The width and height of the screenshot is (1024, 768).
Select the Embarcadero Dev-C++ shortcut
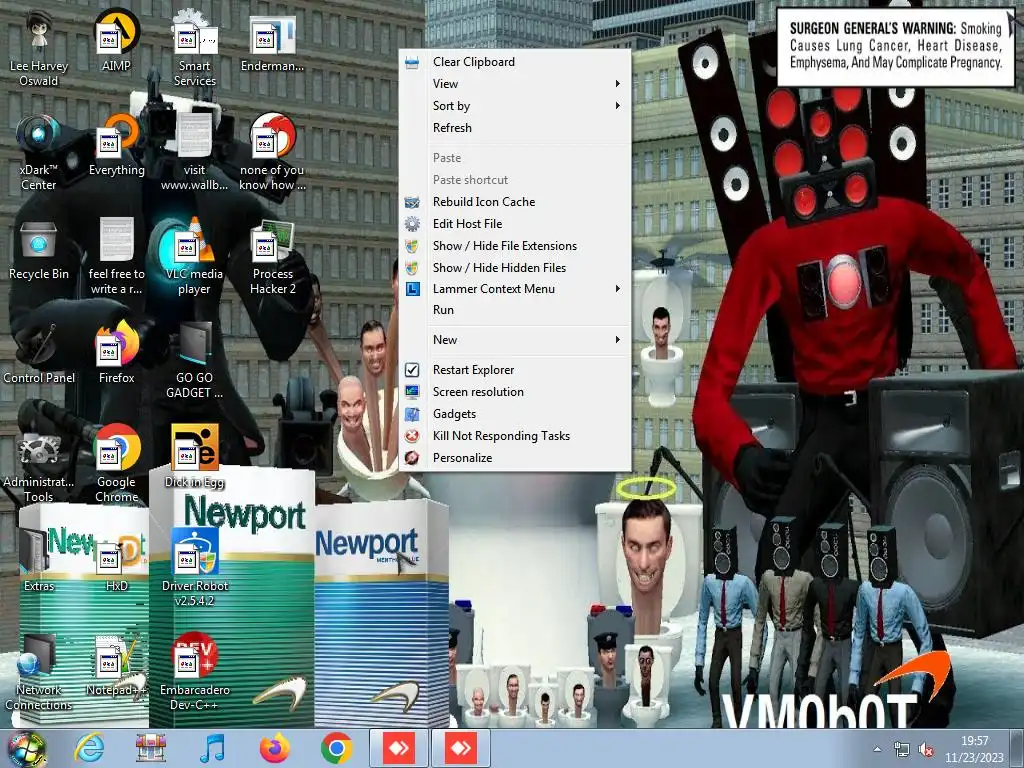pyautogui.click(x=195, y=672)
